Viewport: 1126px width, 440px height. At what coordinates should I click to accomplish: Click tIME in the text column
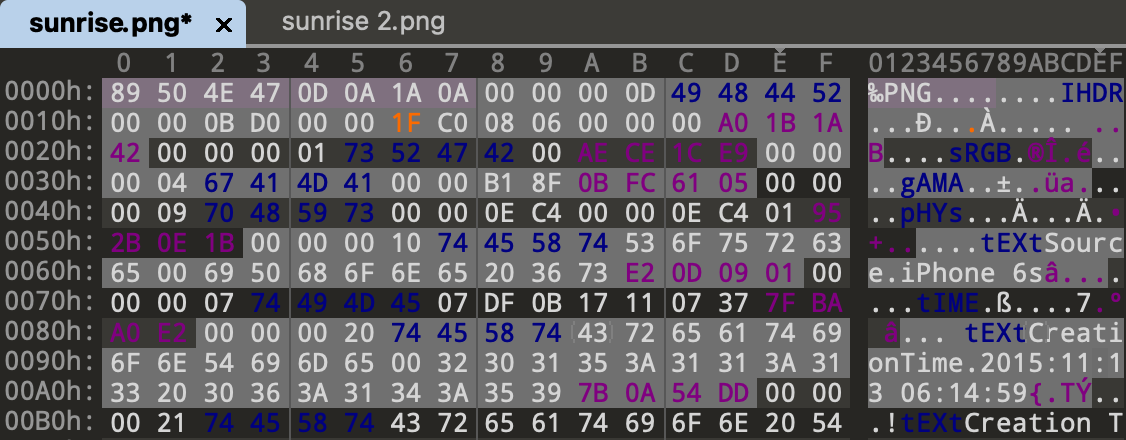tap(948, 304)
